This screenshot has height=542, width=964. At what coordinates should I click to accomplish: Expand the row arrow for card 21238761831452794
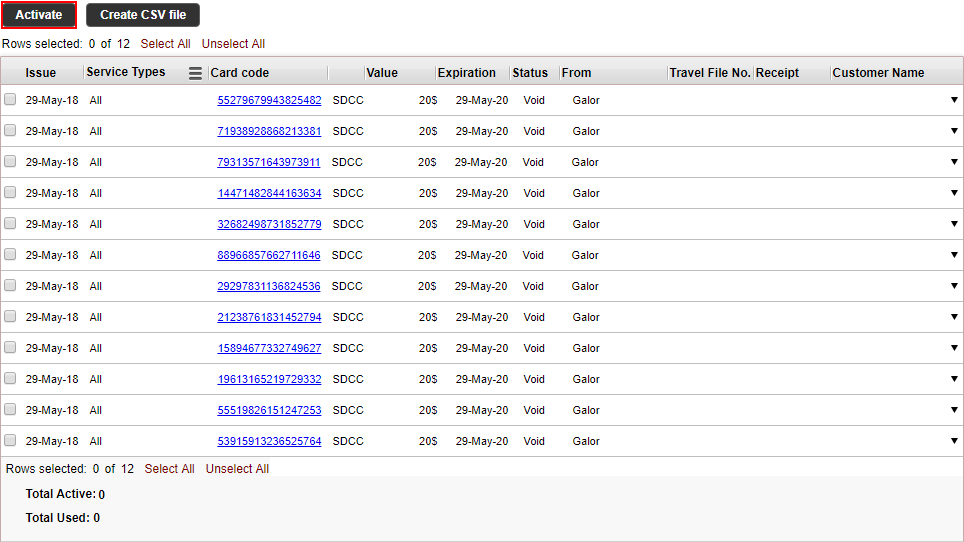point(954,316)
